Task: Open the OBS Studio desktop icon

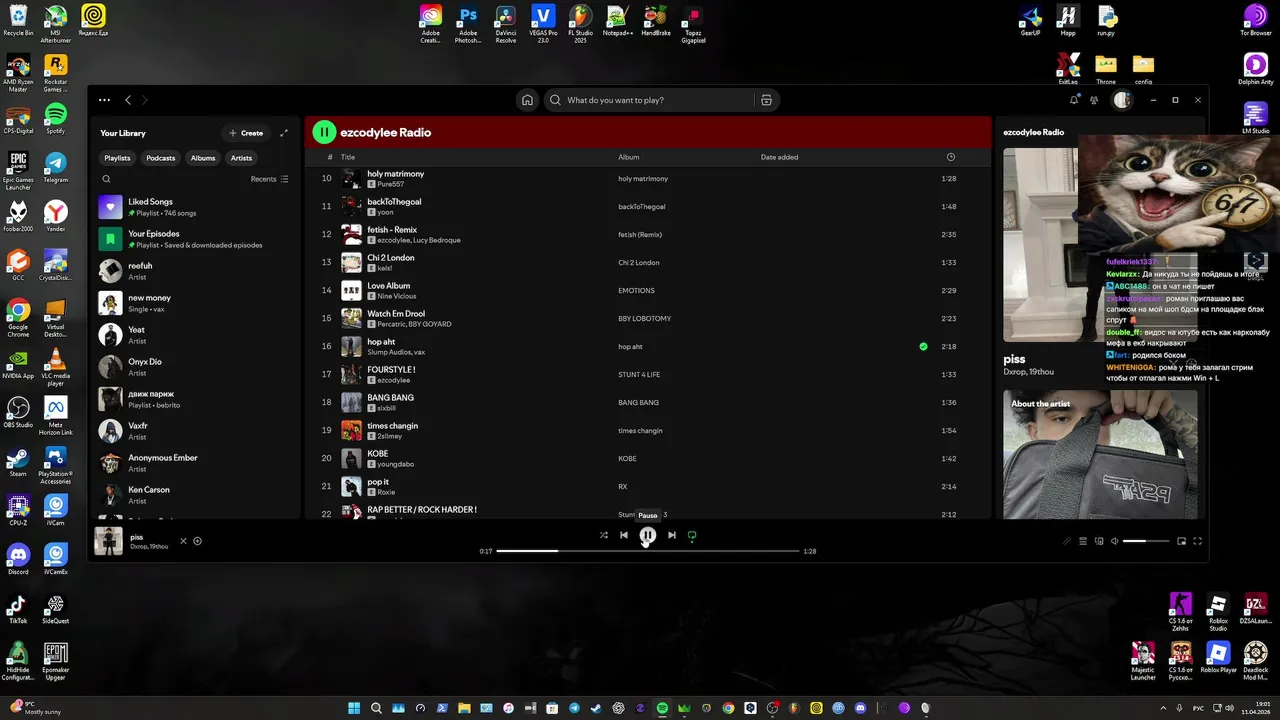Action: click(18, 414)
